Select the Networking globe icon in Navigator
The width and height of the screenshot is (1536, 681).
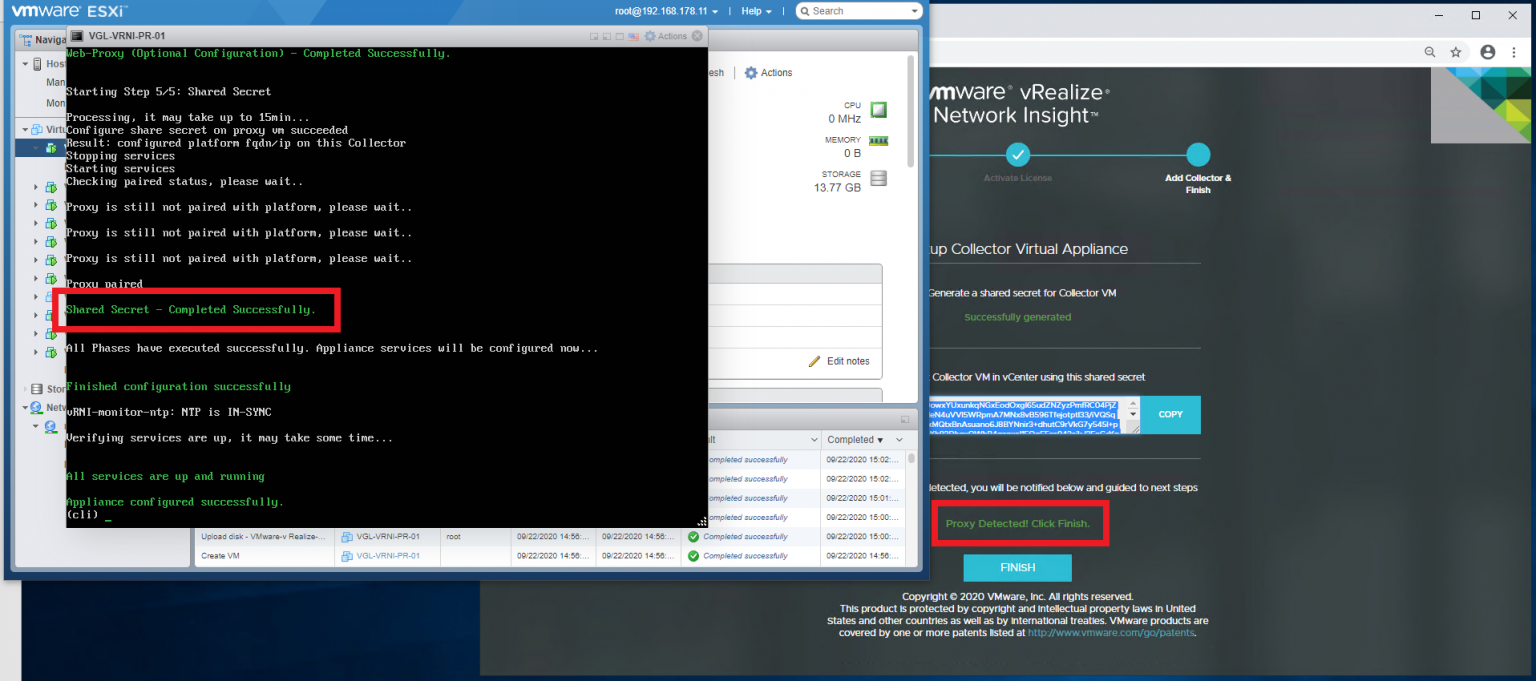37,407
